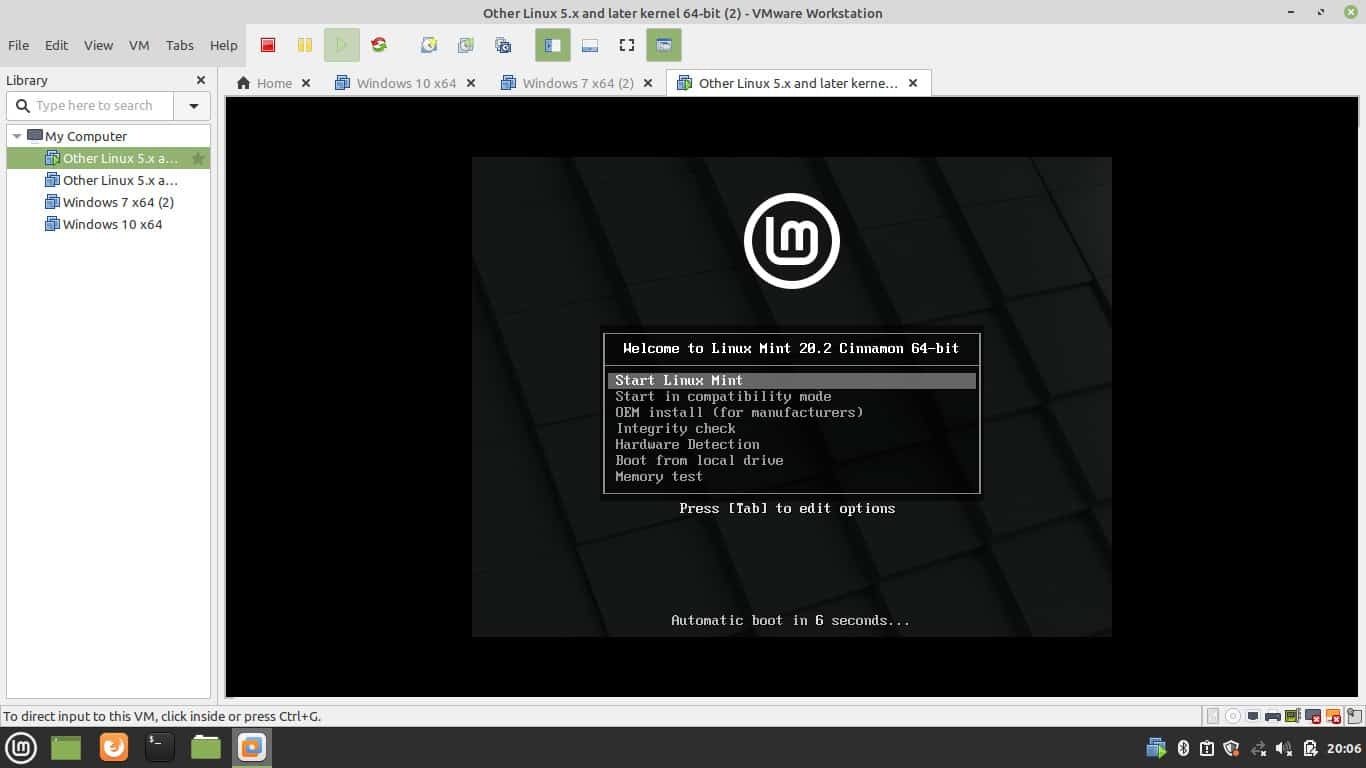
Task: Open the update manager shield tray icon
Action: (1232, 748)
